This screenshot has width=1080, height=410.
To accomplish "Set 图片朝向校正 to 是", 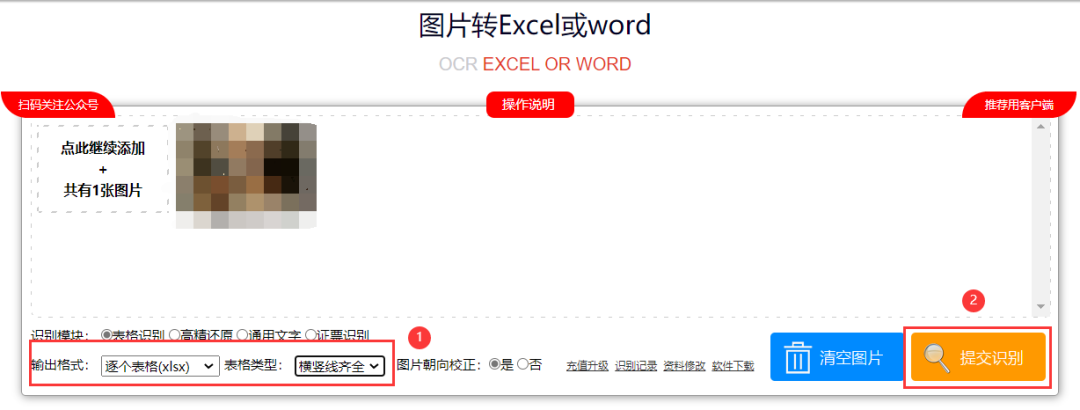I will [x=494, y=365].
